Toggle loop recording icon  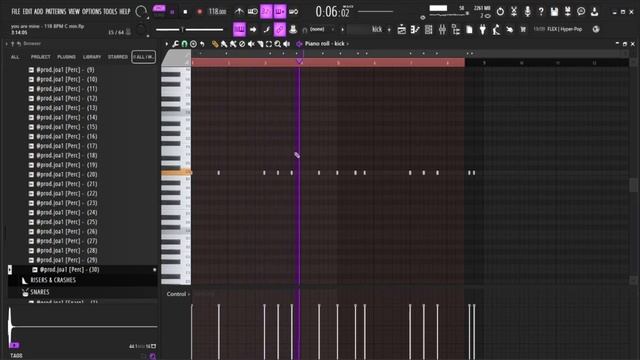(x=293, y=11)
